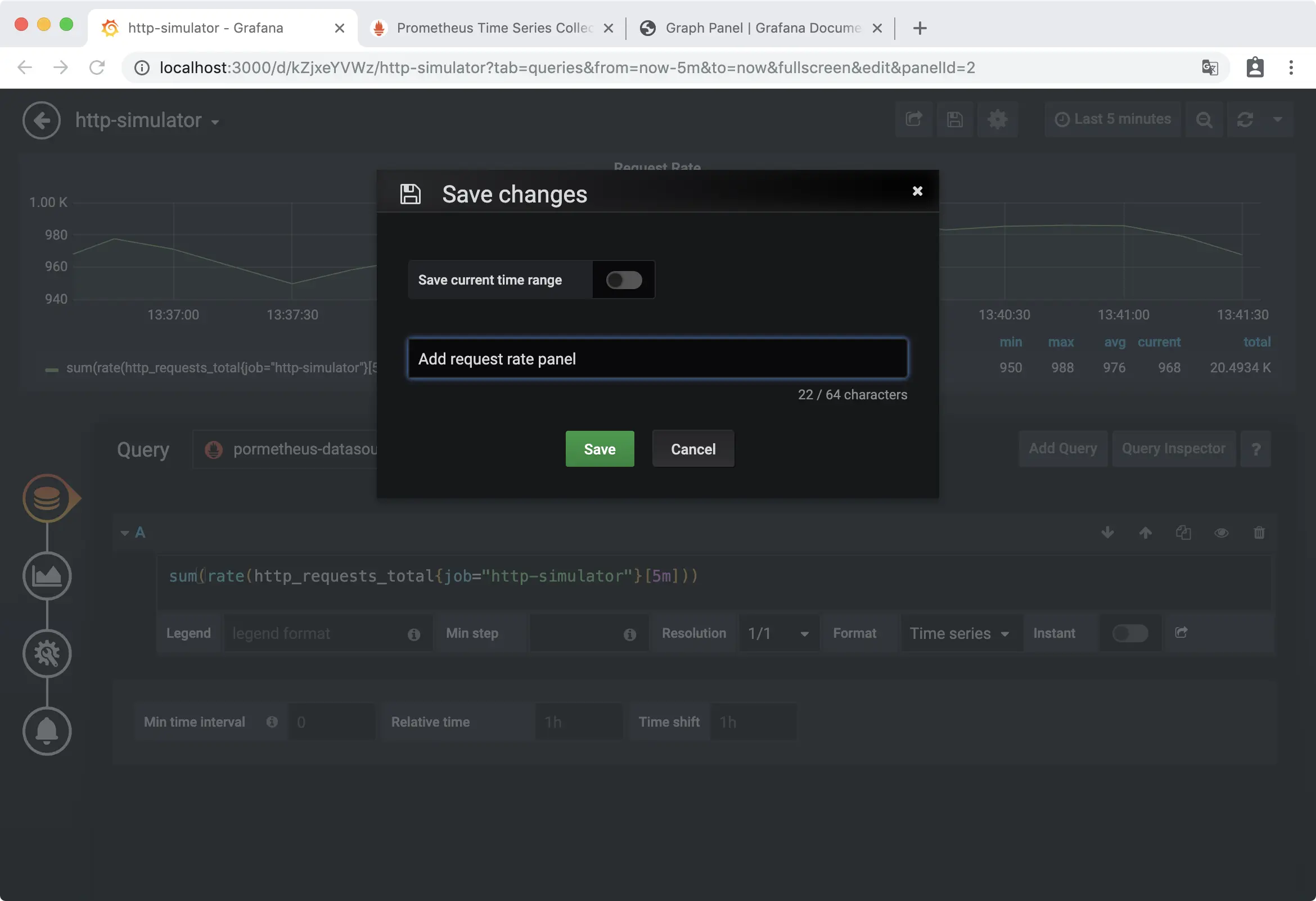1316x901 pixels.
Task: Click the min legend column header
Action: pyautogui.click(x=1010, y=341)
